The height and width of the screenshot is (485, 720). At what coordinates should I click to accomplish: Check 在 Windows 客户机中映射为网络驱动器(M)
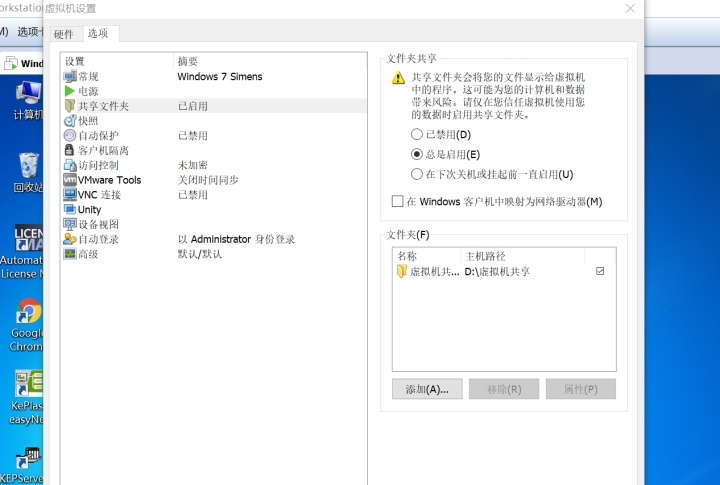click(397, 201)
